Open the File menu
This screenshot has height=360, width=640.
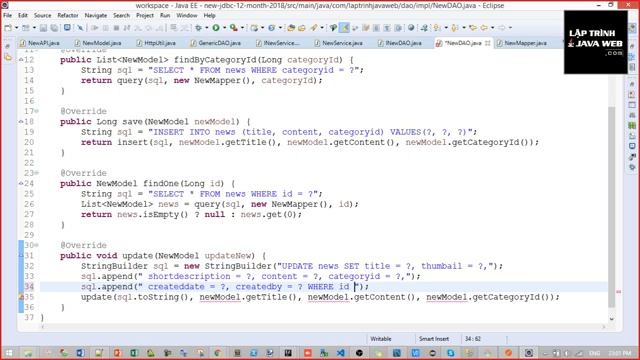[7, 16]
